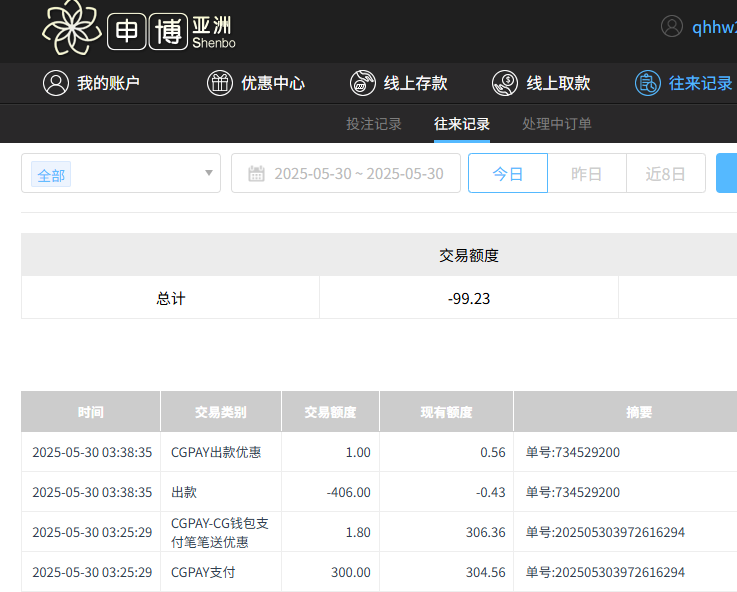737x592 pixels.
Task: Click the 我的账户 person icon
Action: coord(56,83)
